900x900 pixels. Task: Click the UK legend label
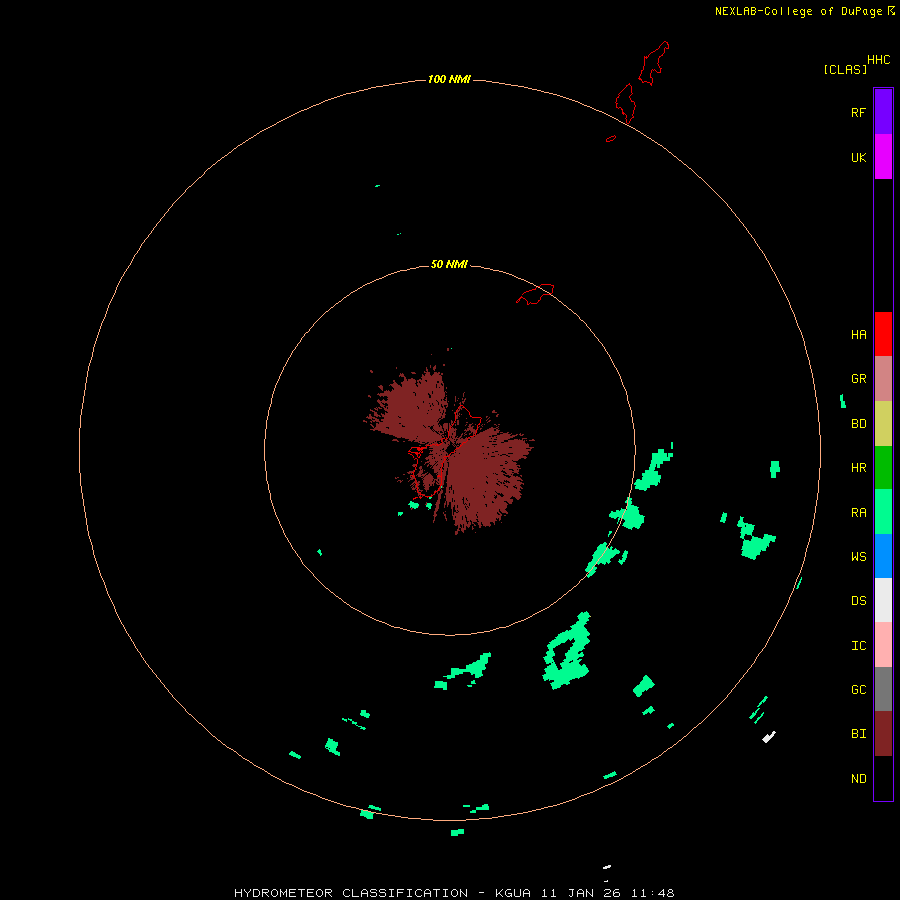tap(858, 157)
